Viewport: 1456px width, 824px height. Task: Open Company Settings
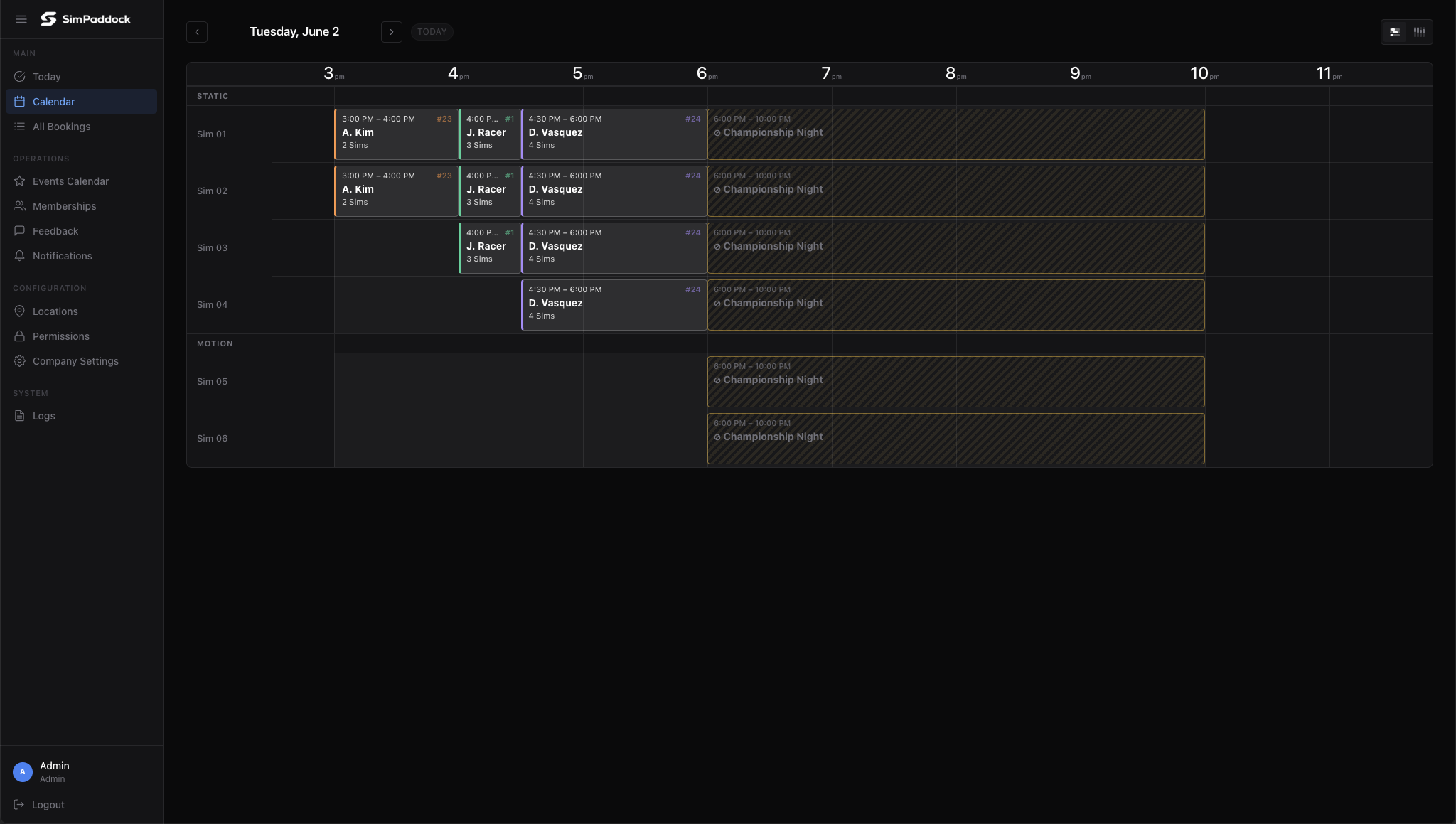pyautogui.click(x=81, y=361)
